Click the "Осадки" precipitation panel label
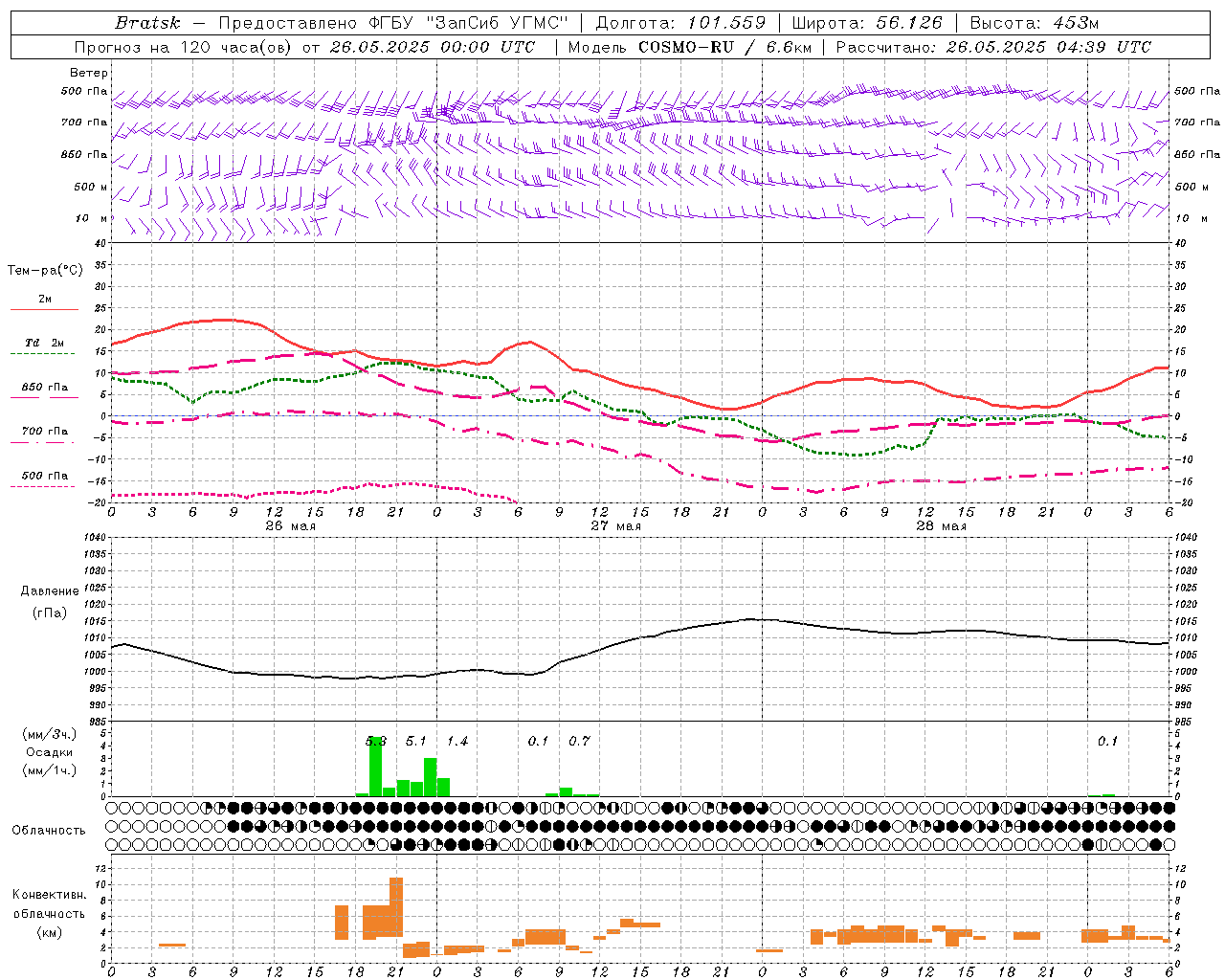This screenshot has height=980, width=1225. (x=49, y=752)
